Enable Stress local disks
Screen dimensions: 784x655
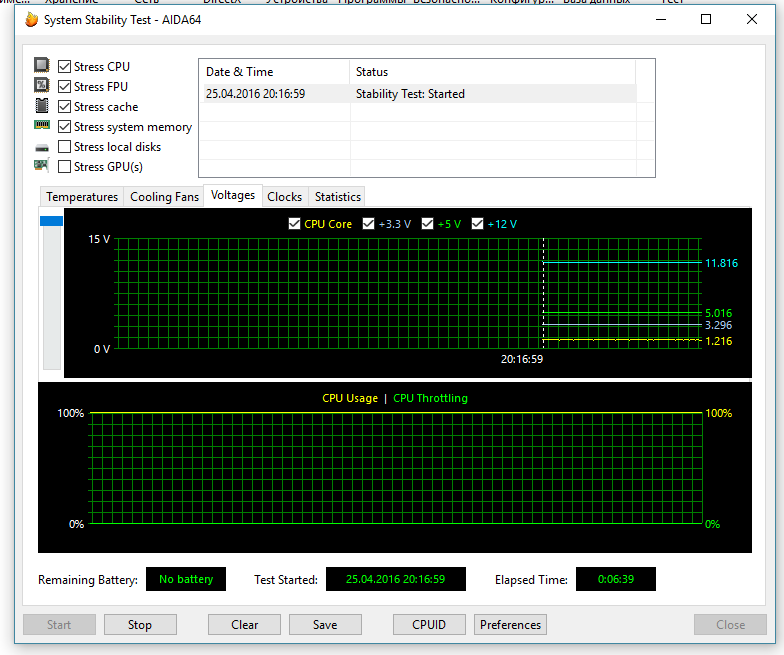[x=64, y=146]
